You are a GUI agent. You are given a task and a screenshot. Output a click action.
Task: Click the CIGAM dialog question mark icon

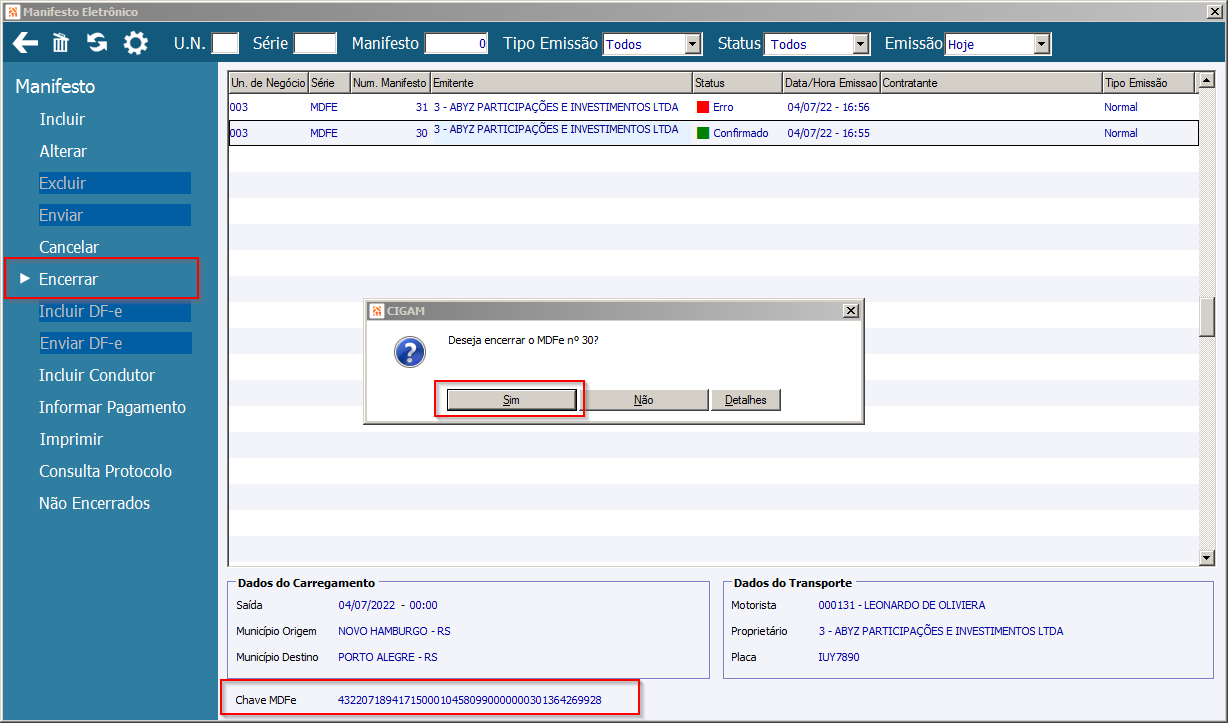click(410, 352)
